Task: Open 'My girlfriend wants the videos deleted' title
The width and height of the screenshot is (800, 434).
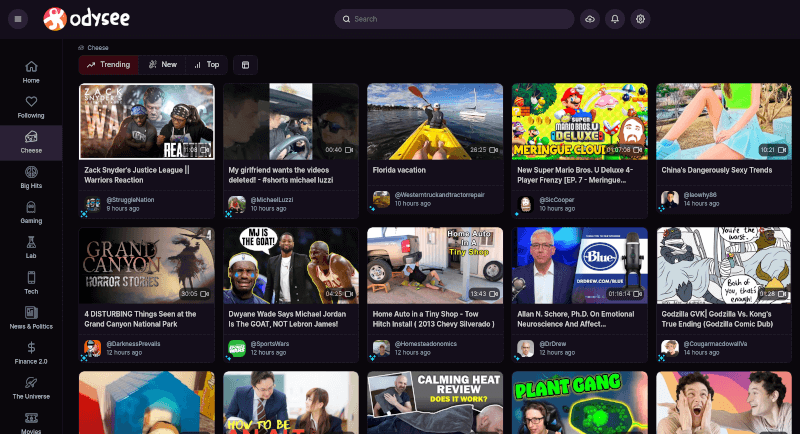Action: pyautogui.click(x=281, y=175)
